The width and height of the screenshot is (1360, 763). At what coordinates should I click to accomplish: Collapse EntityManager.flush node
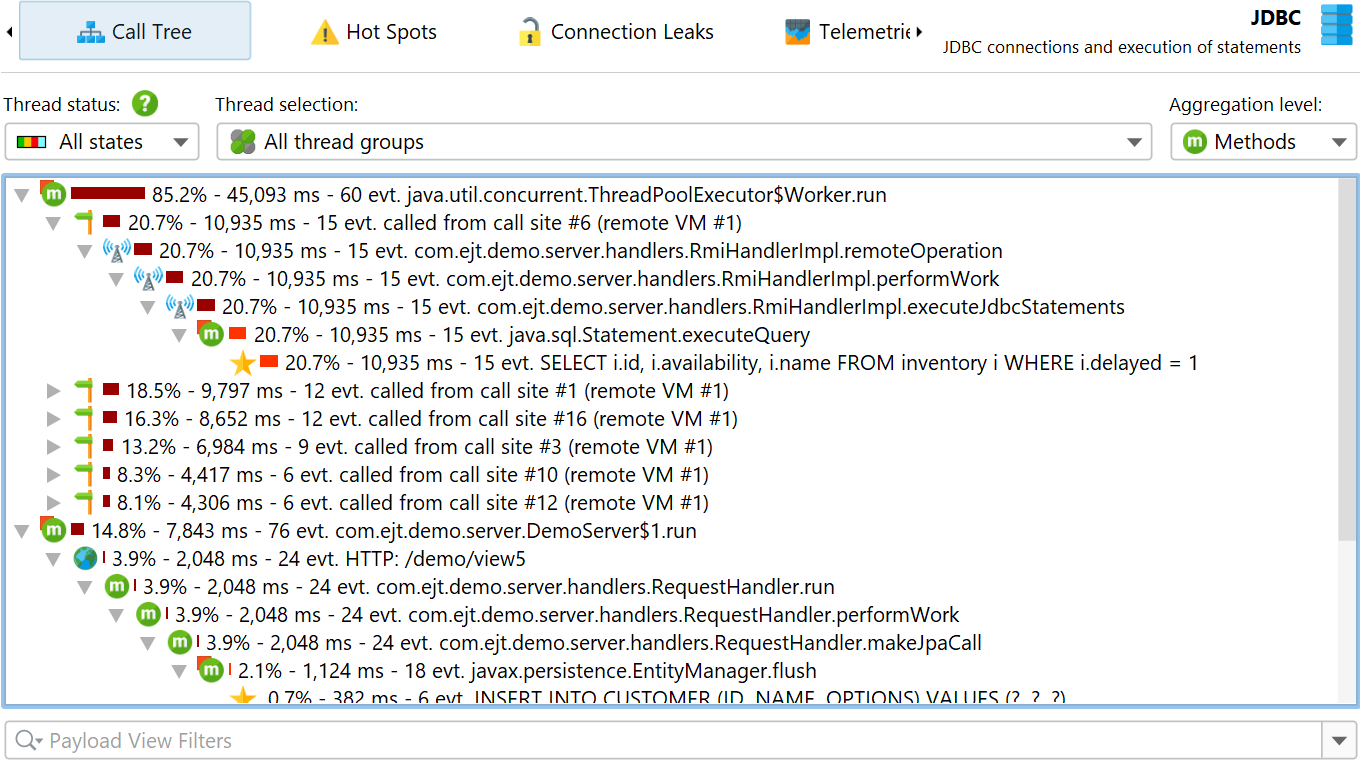coord(180,671)
